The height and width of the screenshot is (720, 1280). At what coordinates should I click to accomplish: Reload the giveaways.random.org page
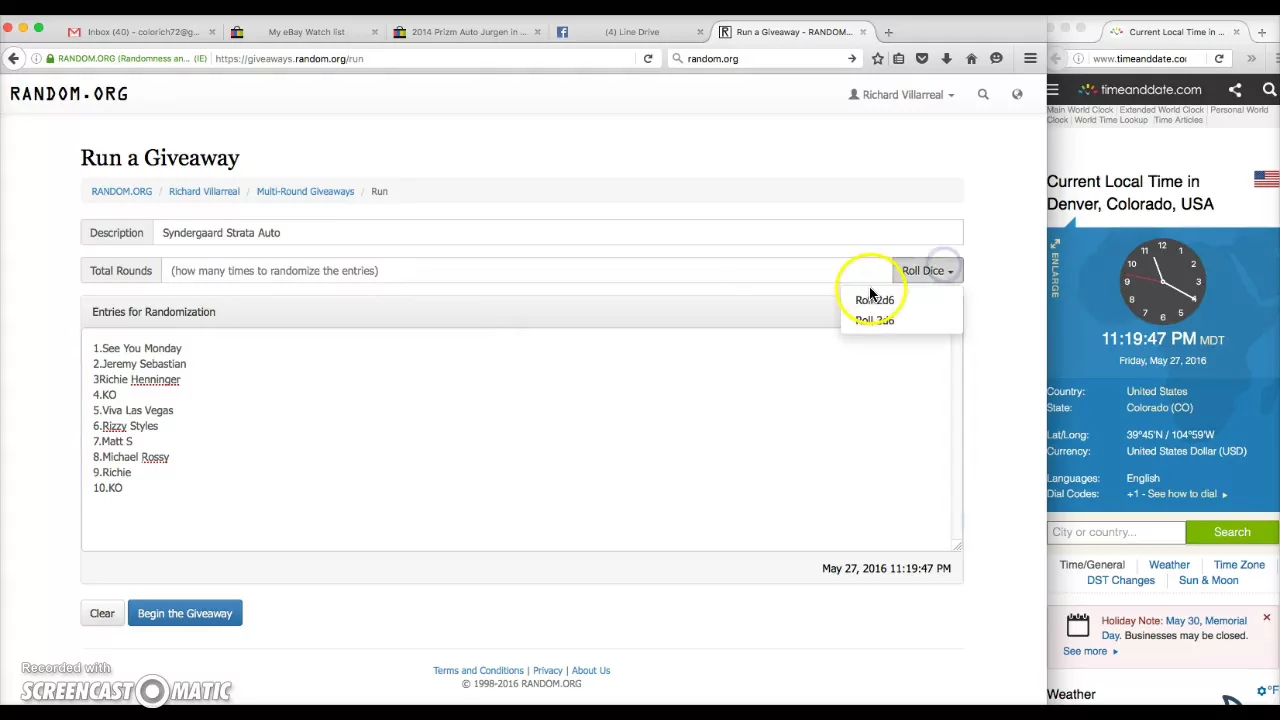pos(648,59)
